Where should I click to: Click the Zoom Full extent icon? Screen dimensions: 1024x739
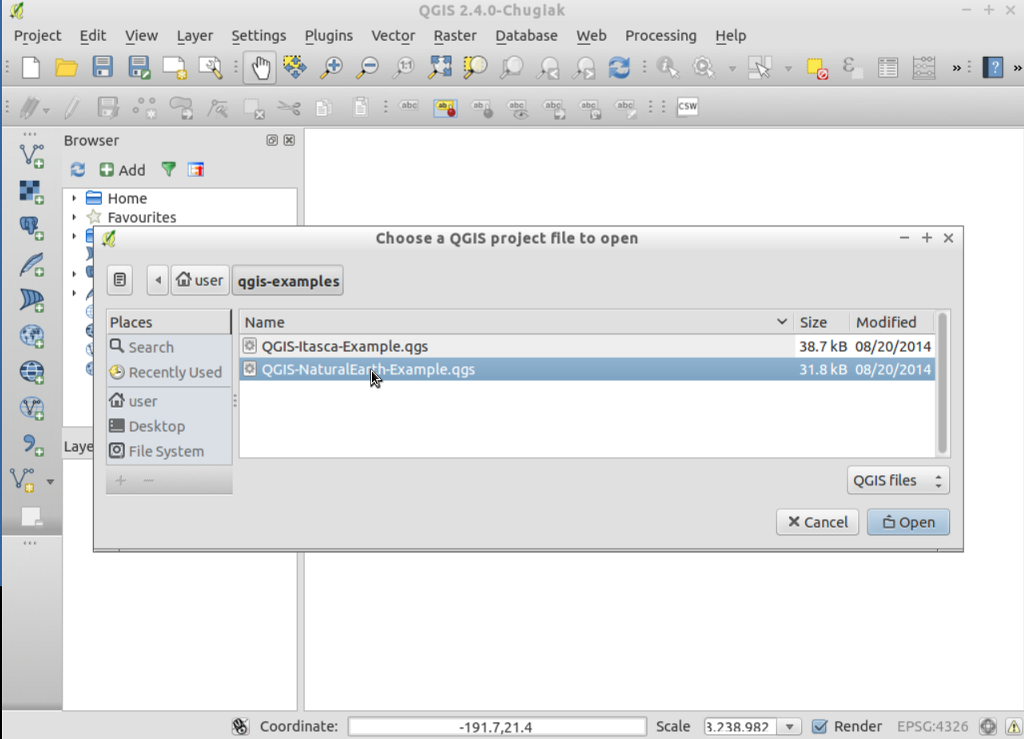(440, 67)
